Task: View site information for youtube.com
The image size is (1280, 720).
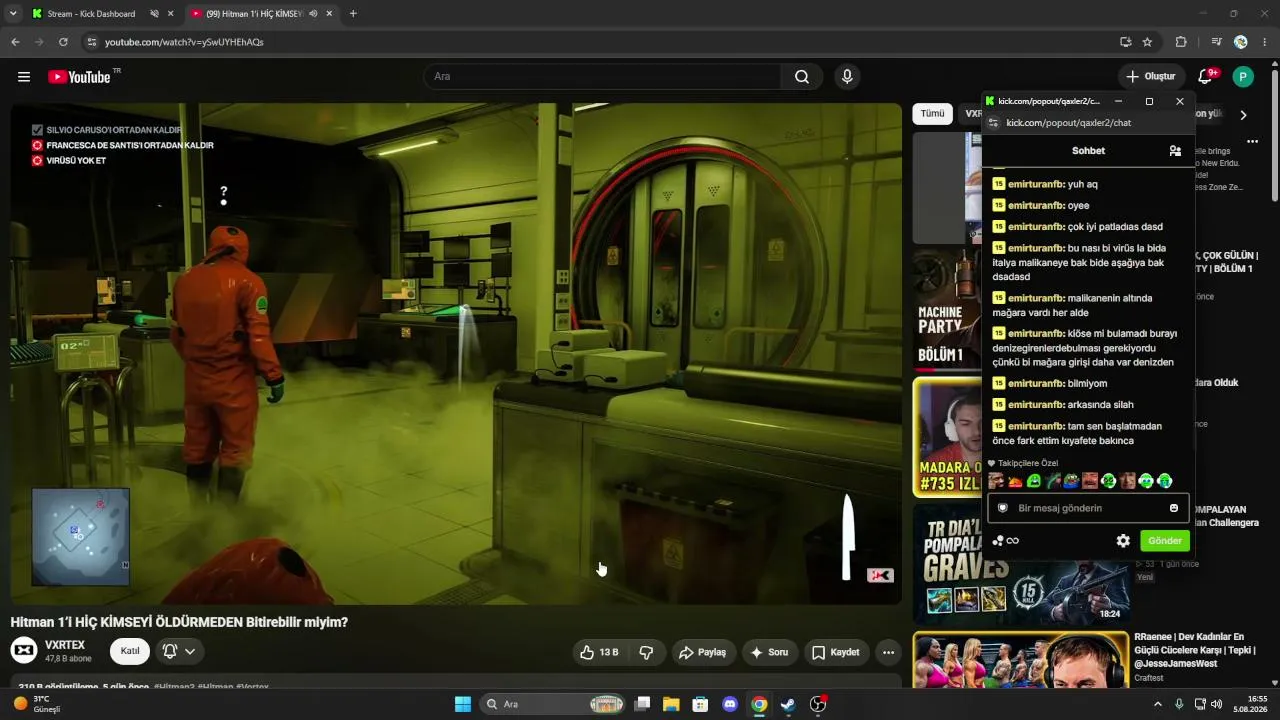Action: point(91,42)
